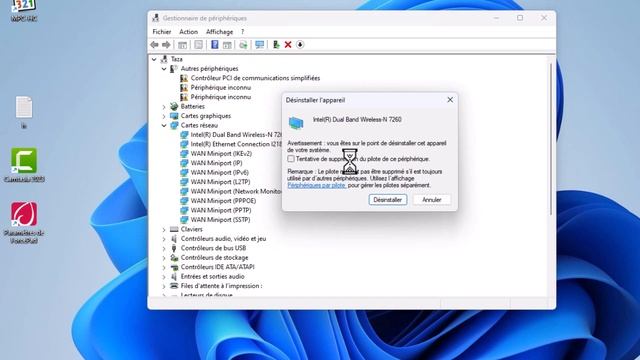Click the circled down-arrow disable device icon

(300, 45)
